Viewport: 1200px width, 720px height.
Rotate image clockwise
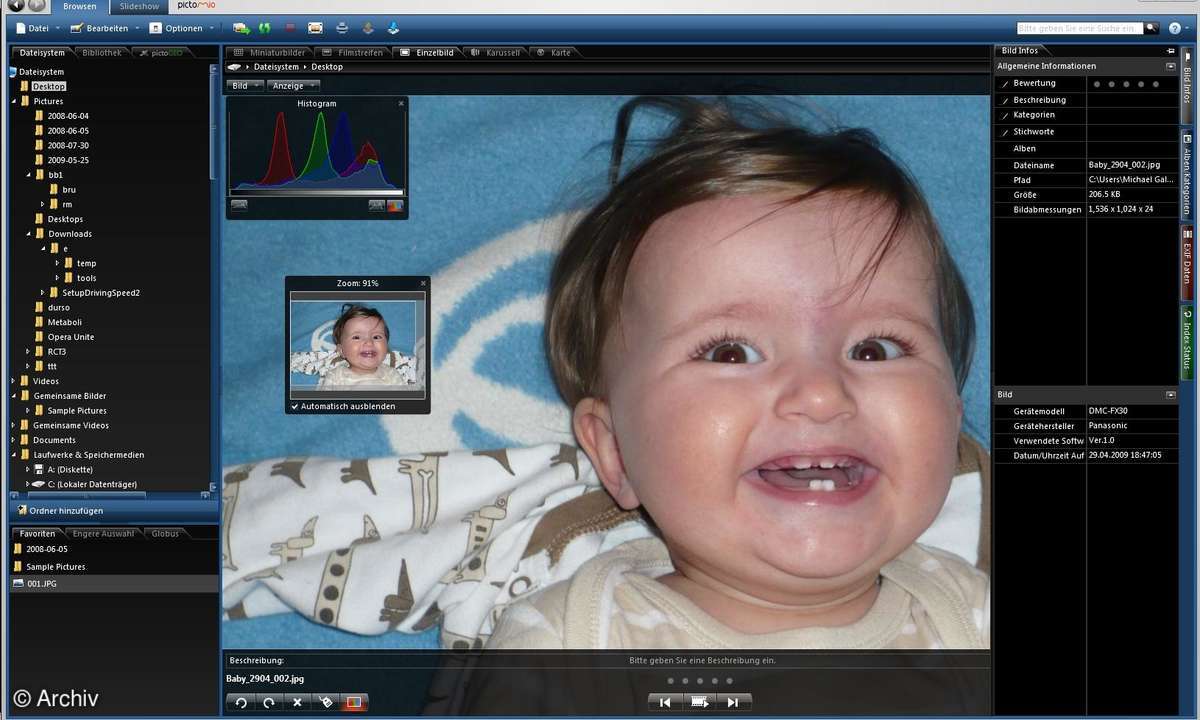coord(269,702)
